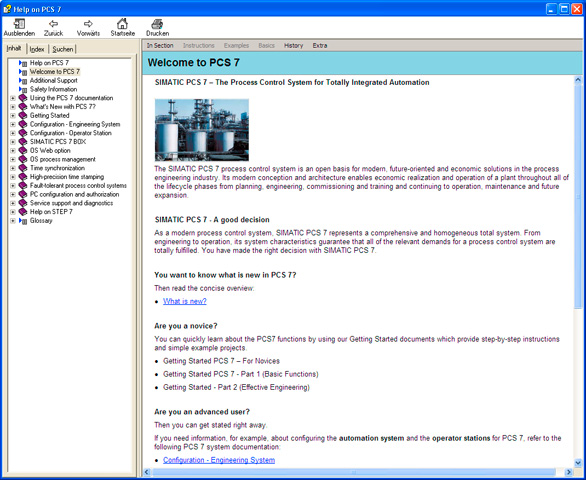Click 'Getting Started - Part 2 (Effective Engineering)' text

pos(236,387)
